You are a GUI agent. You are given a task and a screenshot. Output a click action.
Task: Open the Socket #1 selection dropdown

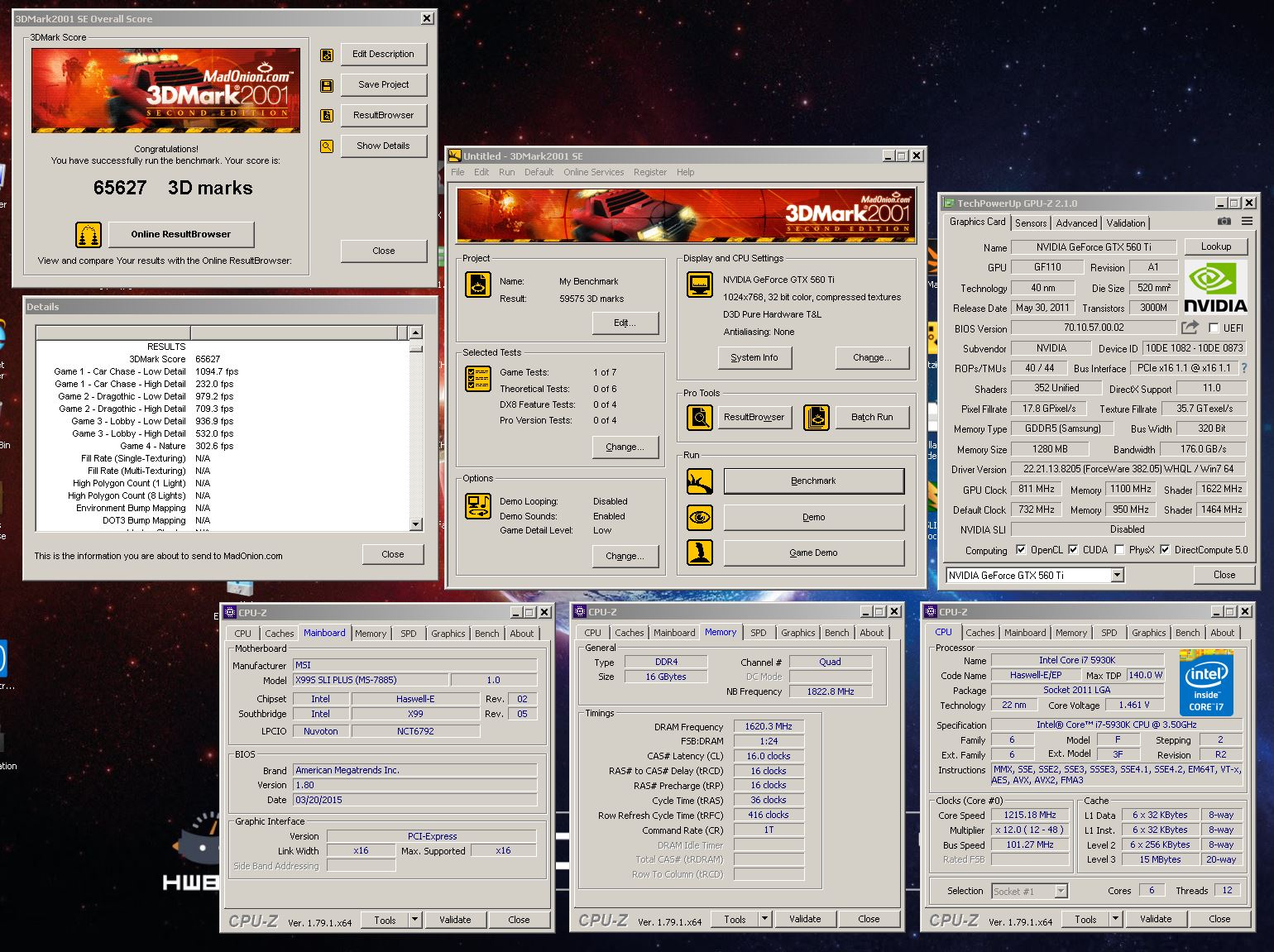[x=1061, y=891]
